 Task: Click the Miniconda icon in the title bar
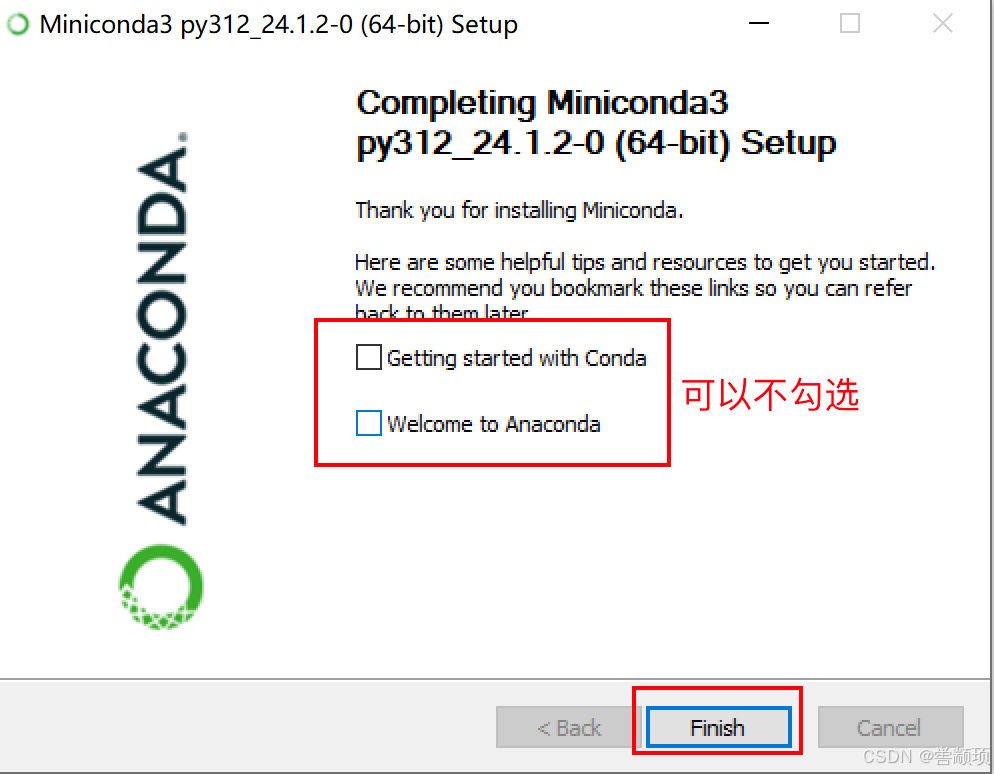tap(18, 24)
